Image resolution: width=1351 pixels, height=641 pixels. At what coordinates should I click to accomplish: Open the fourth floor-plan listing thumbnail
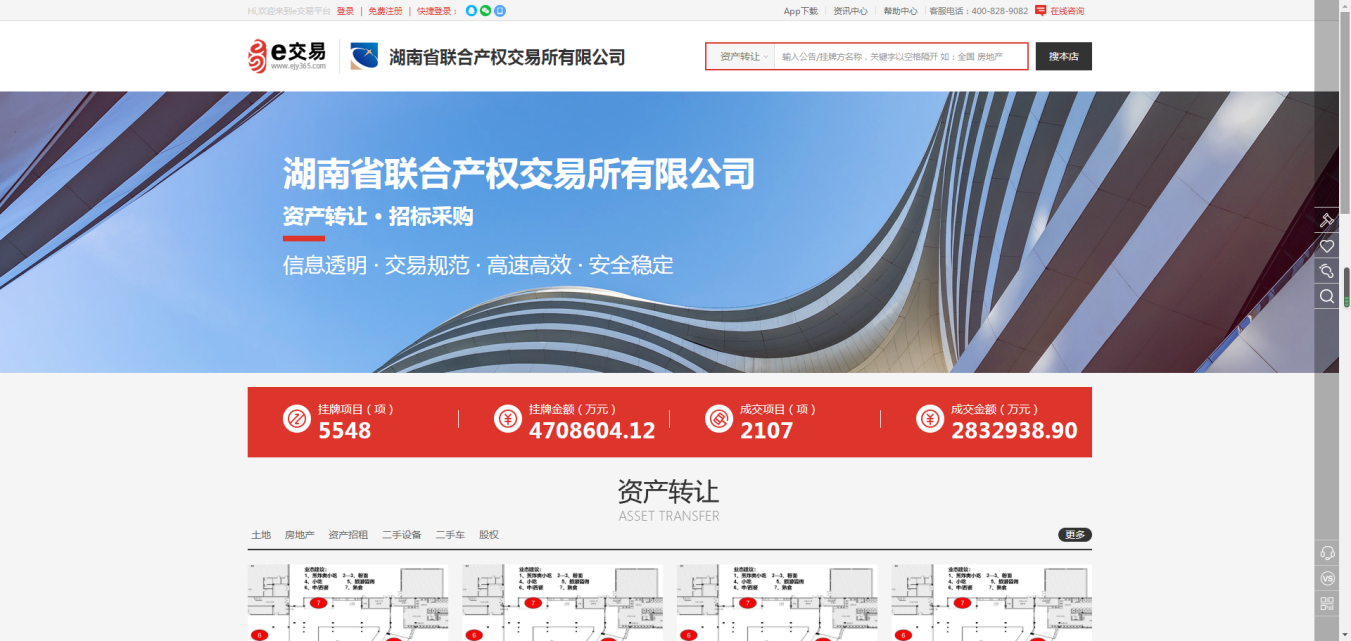(991, 602)
